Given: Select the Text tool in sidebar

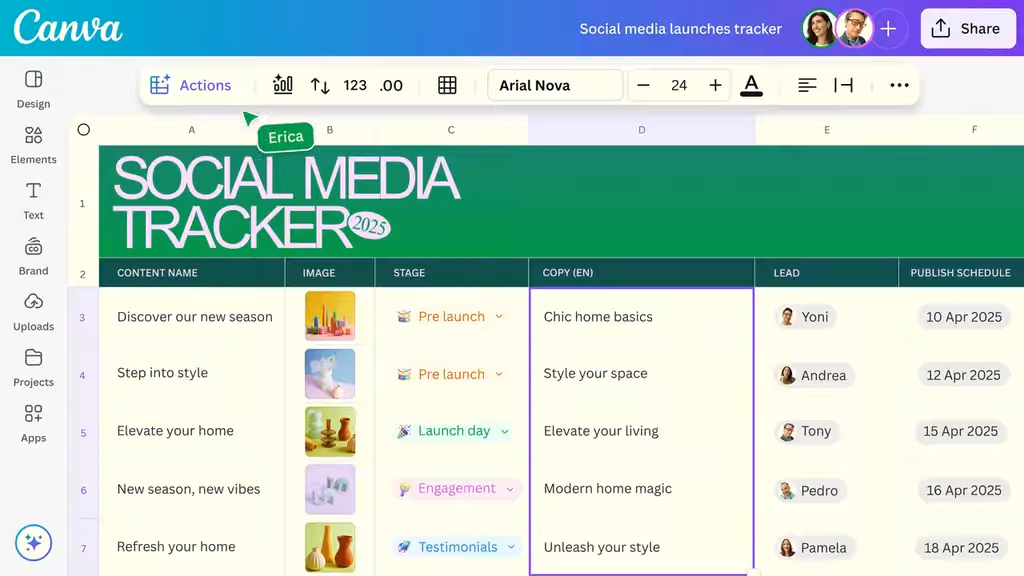Looking at the screenshot, I should click(x=33, y=200).
